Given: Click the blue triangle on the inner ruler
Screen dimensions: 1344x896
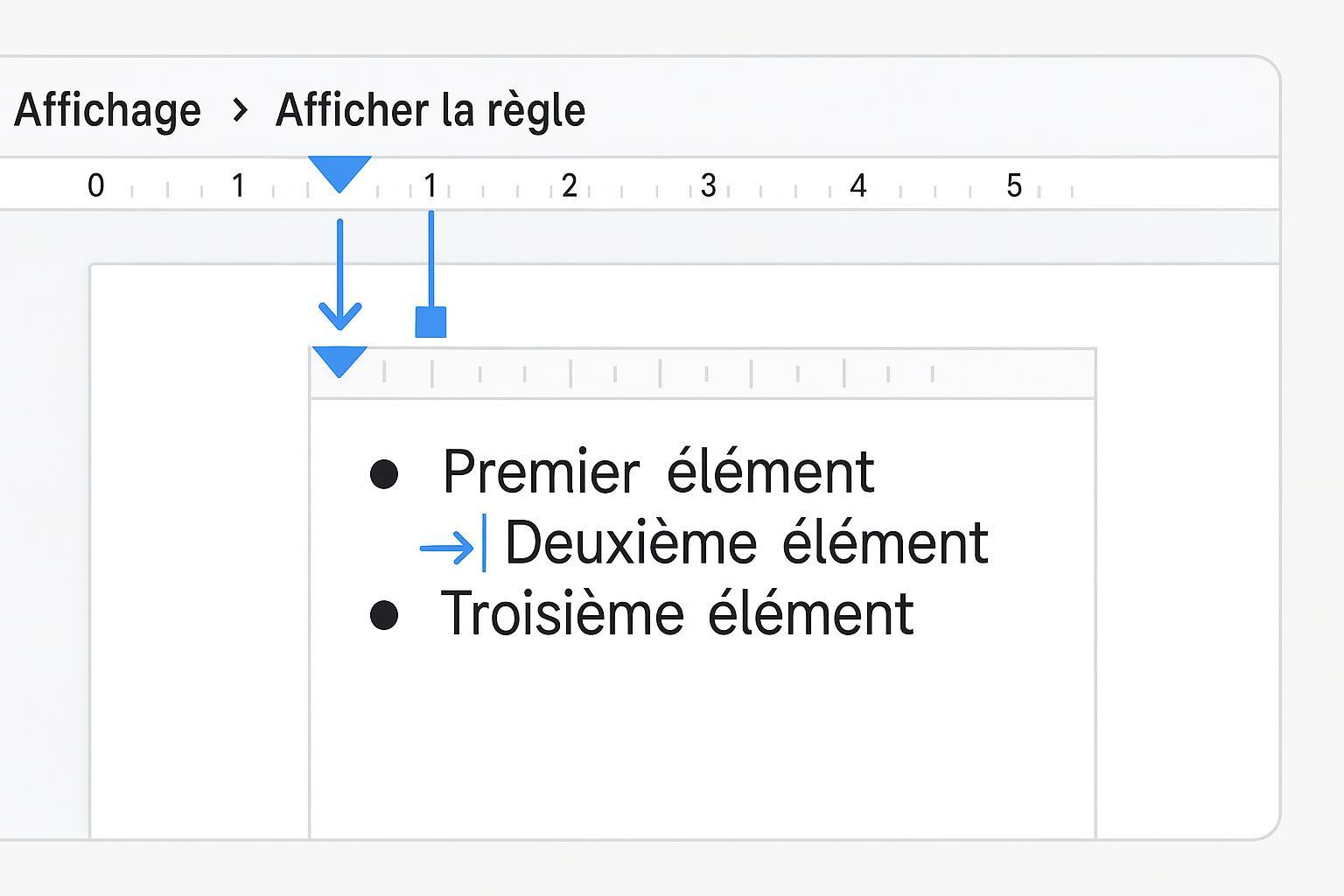Looking at the screenshot, I should 339,360.
